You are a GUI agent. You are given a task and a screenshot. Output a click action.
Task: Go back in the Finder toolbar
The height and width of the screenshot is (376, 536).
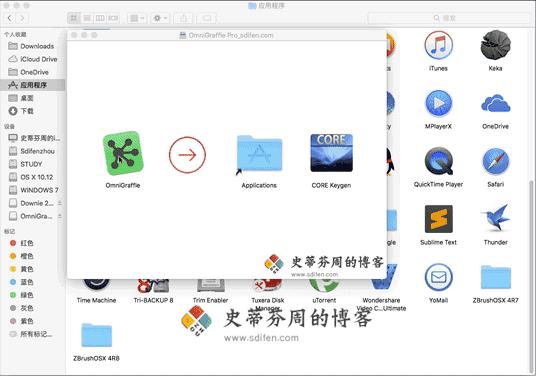coord(10,18)
